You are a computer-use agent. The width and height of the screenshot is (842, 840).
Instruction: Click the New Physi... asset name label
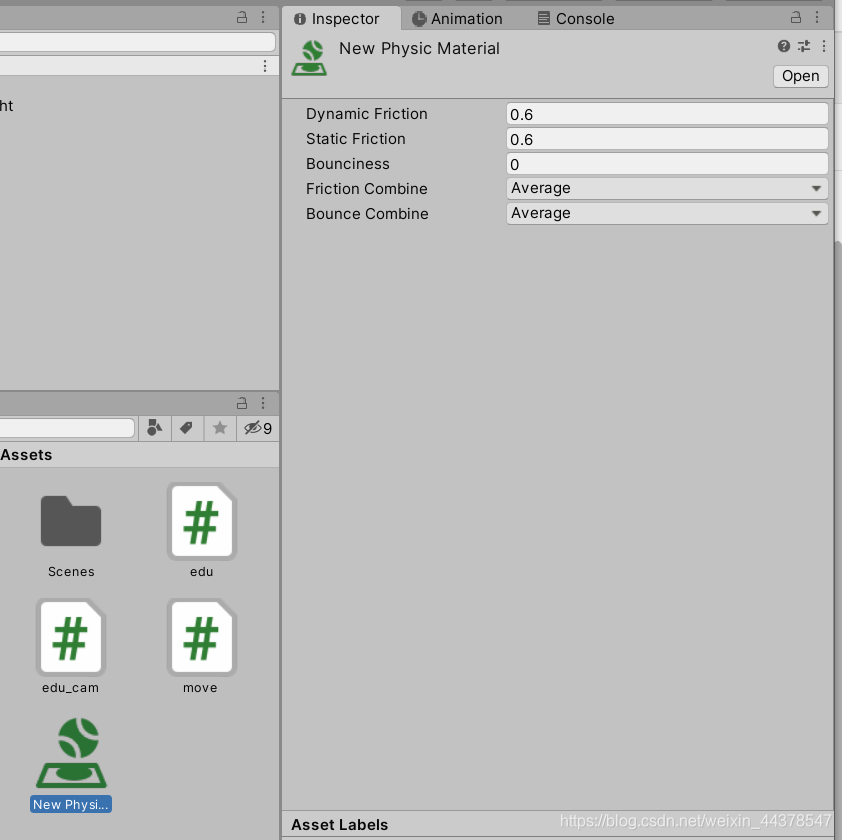point(71,804)
